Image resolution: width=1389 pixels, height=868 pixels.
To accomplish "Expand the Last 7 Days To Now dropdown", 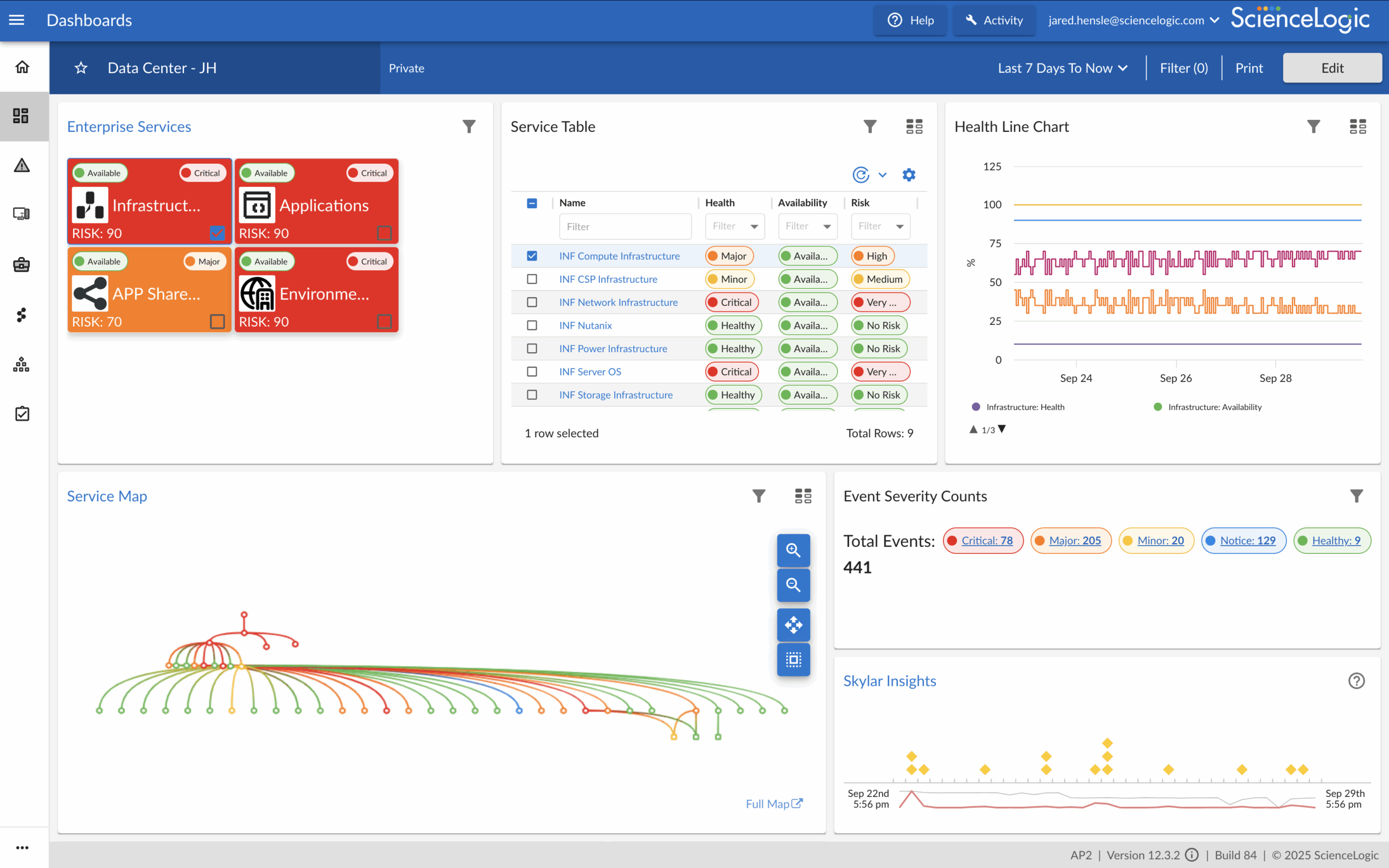I will click(1062, 68).
